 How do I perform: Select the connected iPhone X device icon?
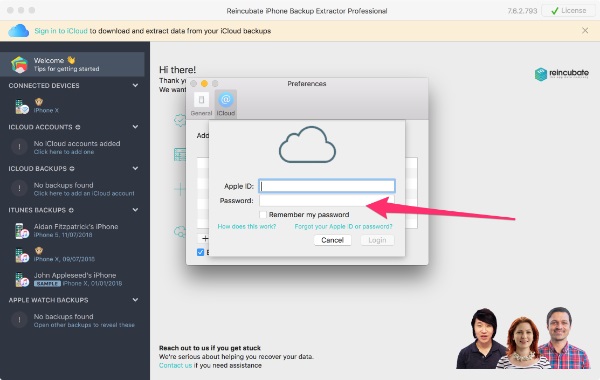click(22, 106)
